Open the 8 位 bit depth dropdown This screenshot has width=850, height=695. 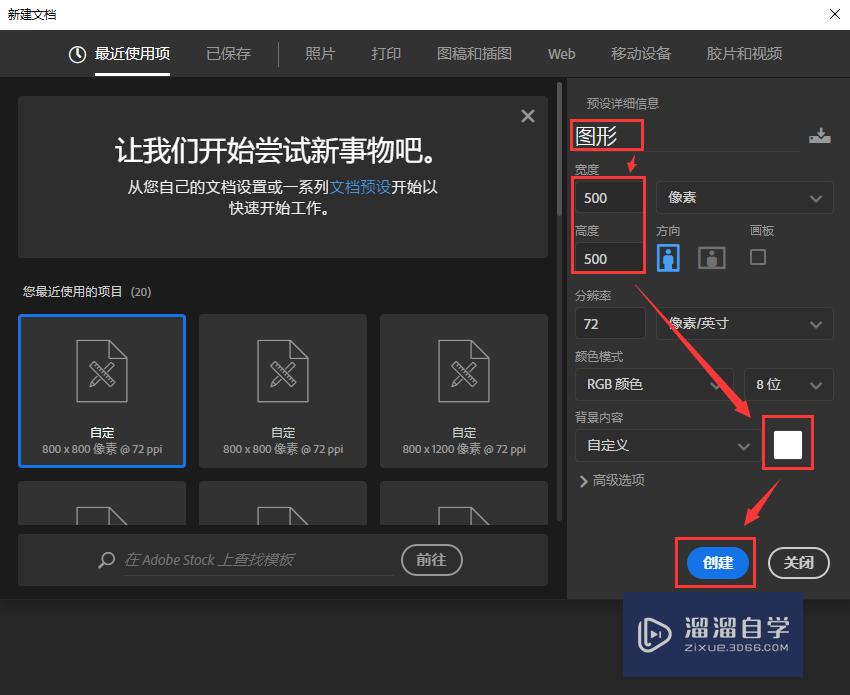point(789,384)
